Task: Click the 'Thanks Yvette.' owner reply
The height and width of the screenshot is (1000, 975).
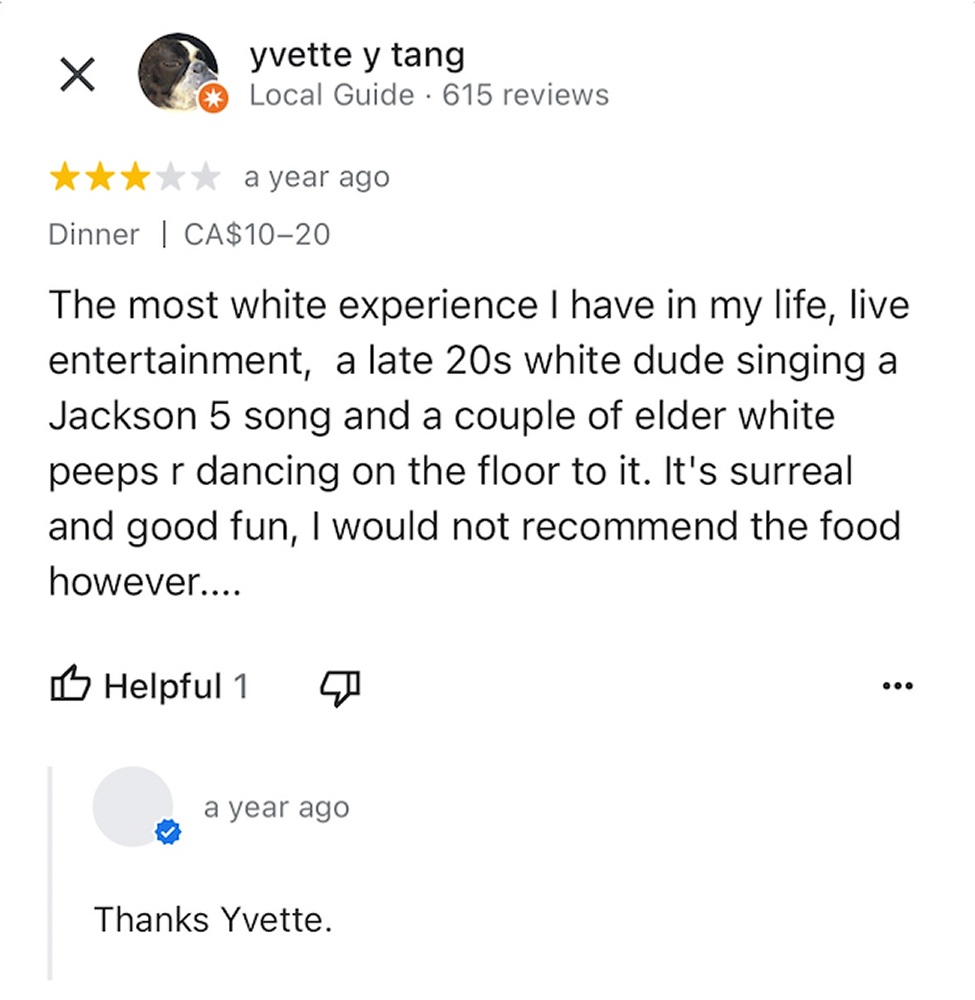Action: pos(212,919)
